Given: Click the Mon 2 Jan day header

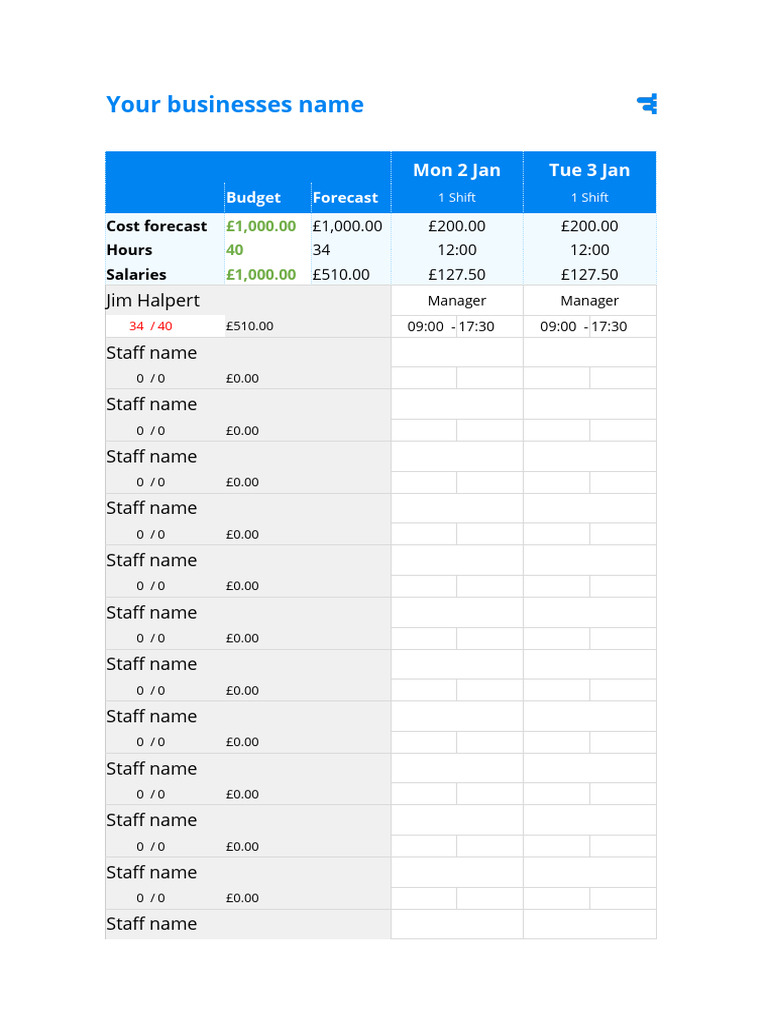Looking at the screenshot, I should pyautogui.click(x=457, y=170).
